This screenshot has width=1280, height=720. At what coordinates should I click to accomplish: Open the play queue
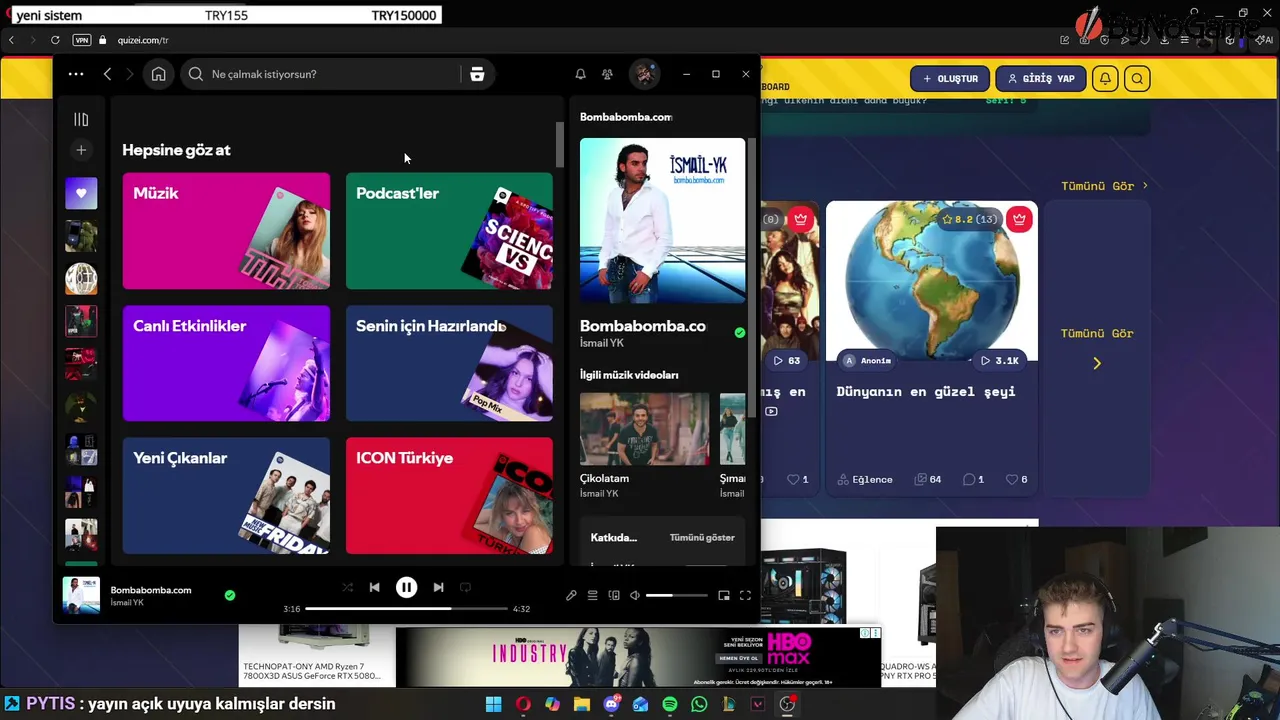pyautogui.click(x=592, y=595)
